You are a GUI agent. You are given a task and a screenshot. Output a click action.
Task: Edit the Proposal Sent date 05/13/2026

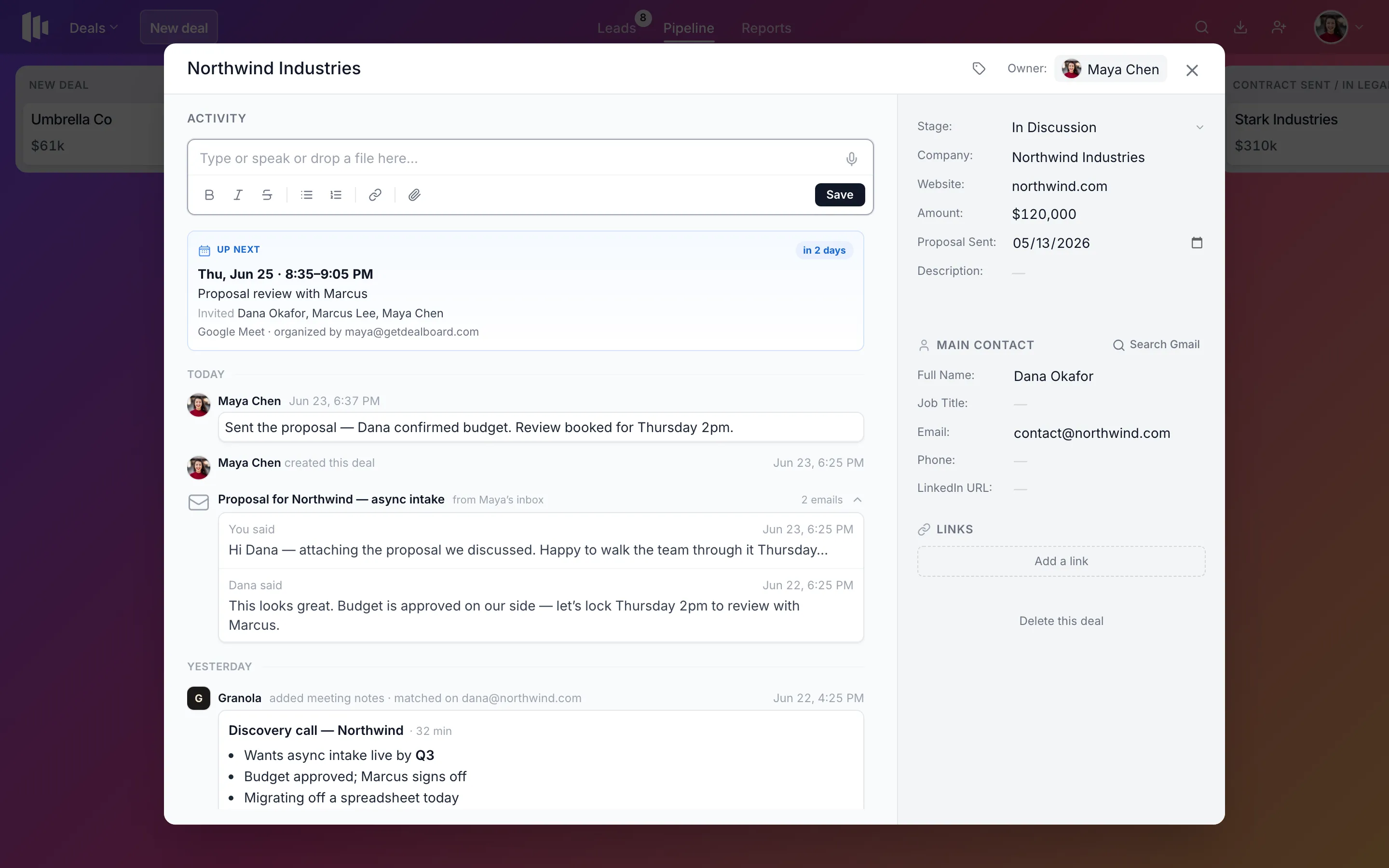coord(1051,243)
